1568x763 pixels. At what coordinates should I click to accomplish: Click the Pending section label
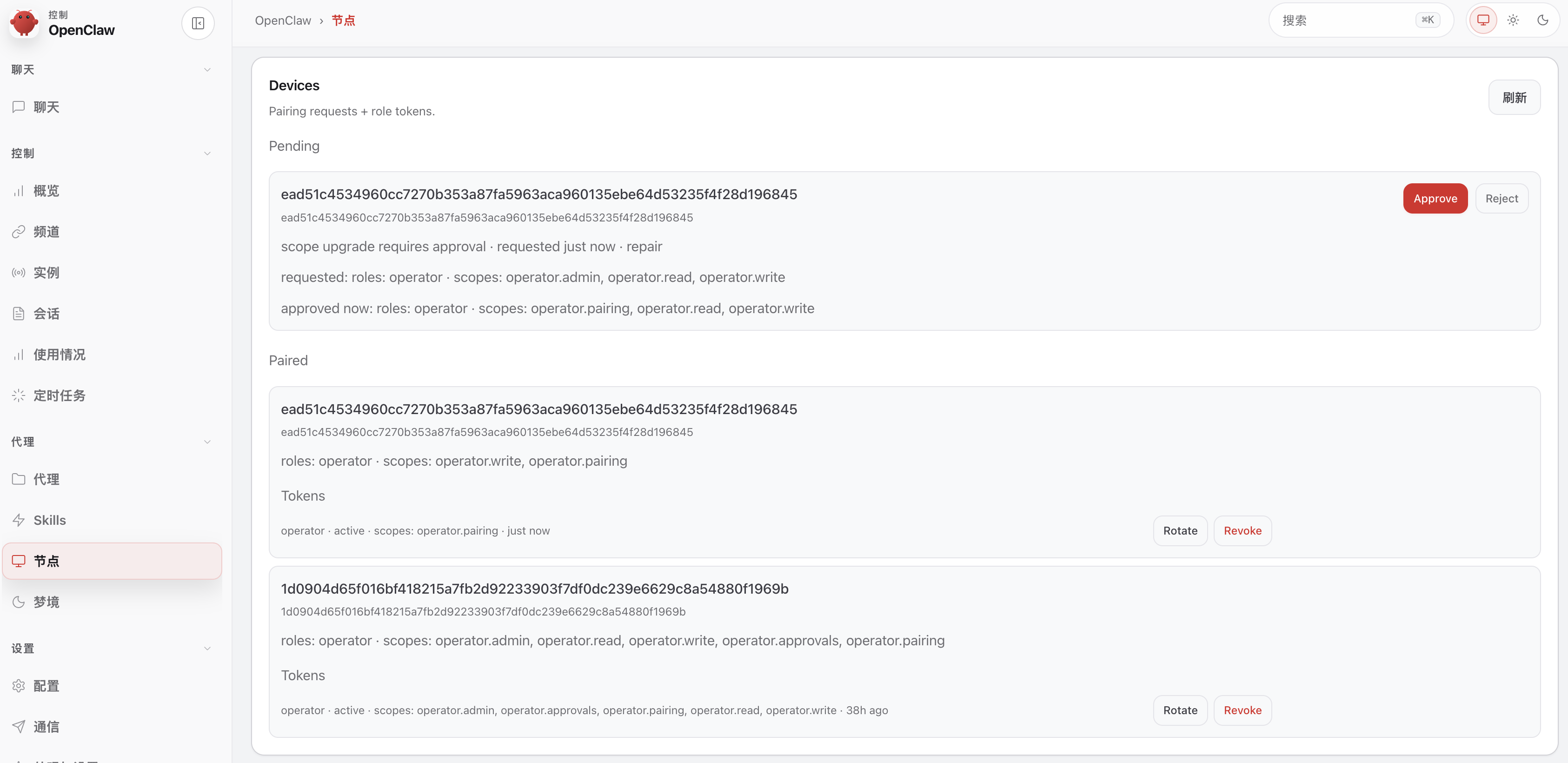(x=294, y=146)
